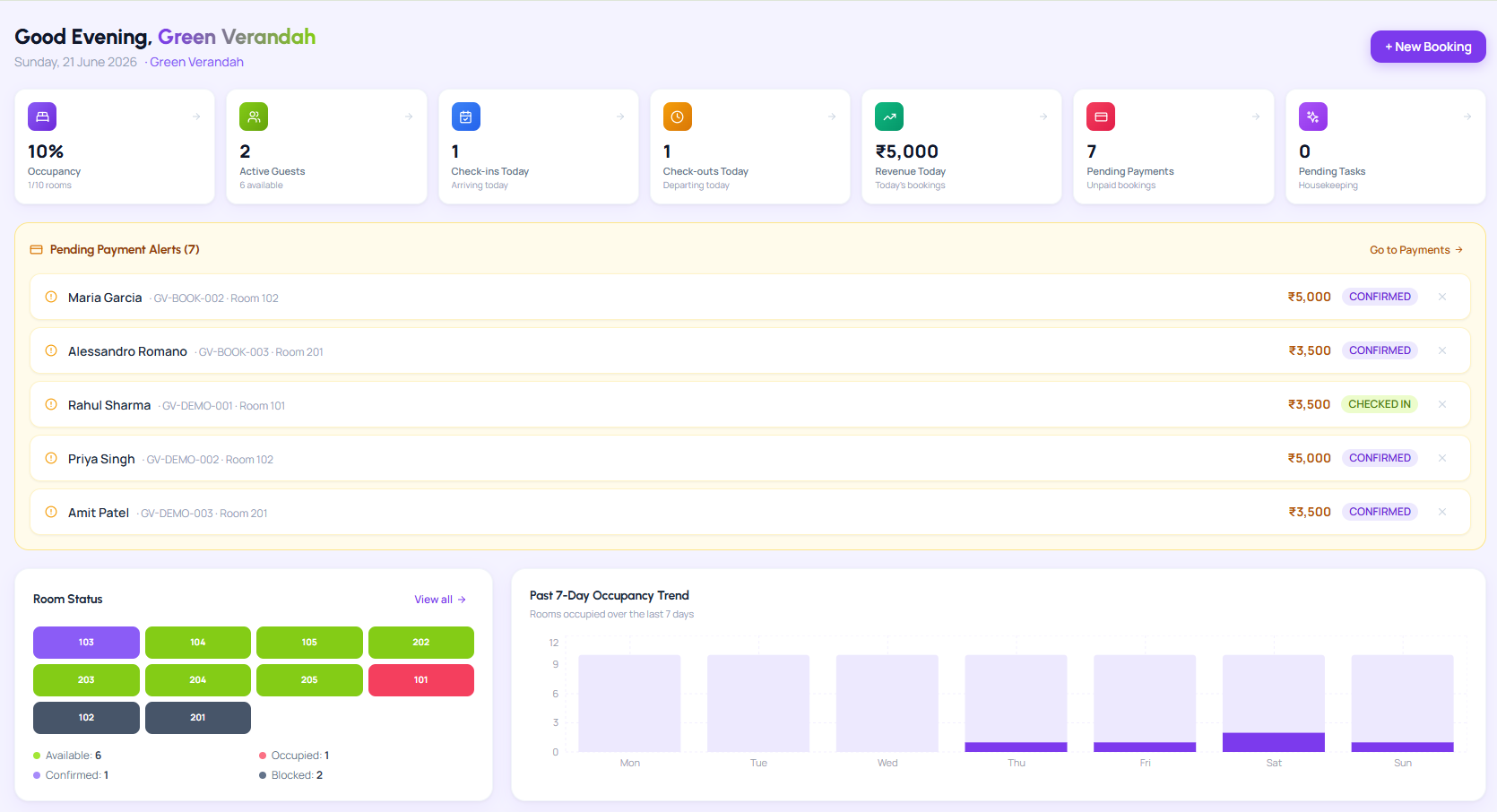Image resolution: width=1497 pixels, height=812 pixels.
Task: Click Amit Patel guest name
Action: (x=99, y=513)
